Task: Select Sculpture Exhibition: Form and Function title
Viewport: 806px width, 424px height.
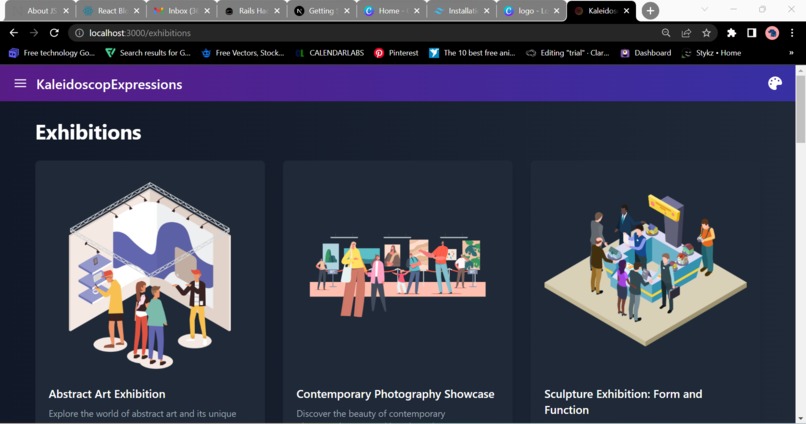Action: 623,401
